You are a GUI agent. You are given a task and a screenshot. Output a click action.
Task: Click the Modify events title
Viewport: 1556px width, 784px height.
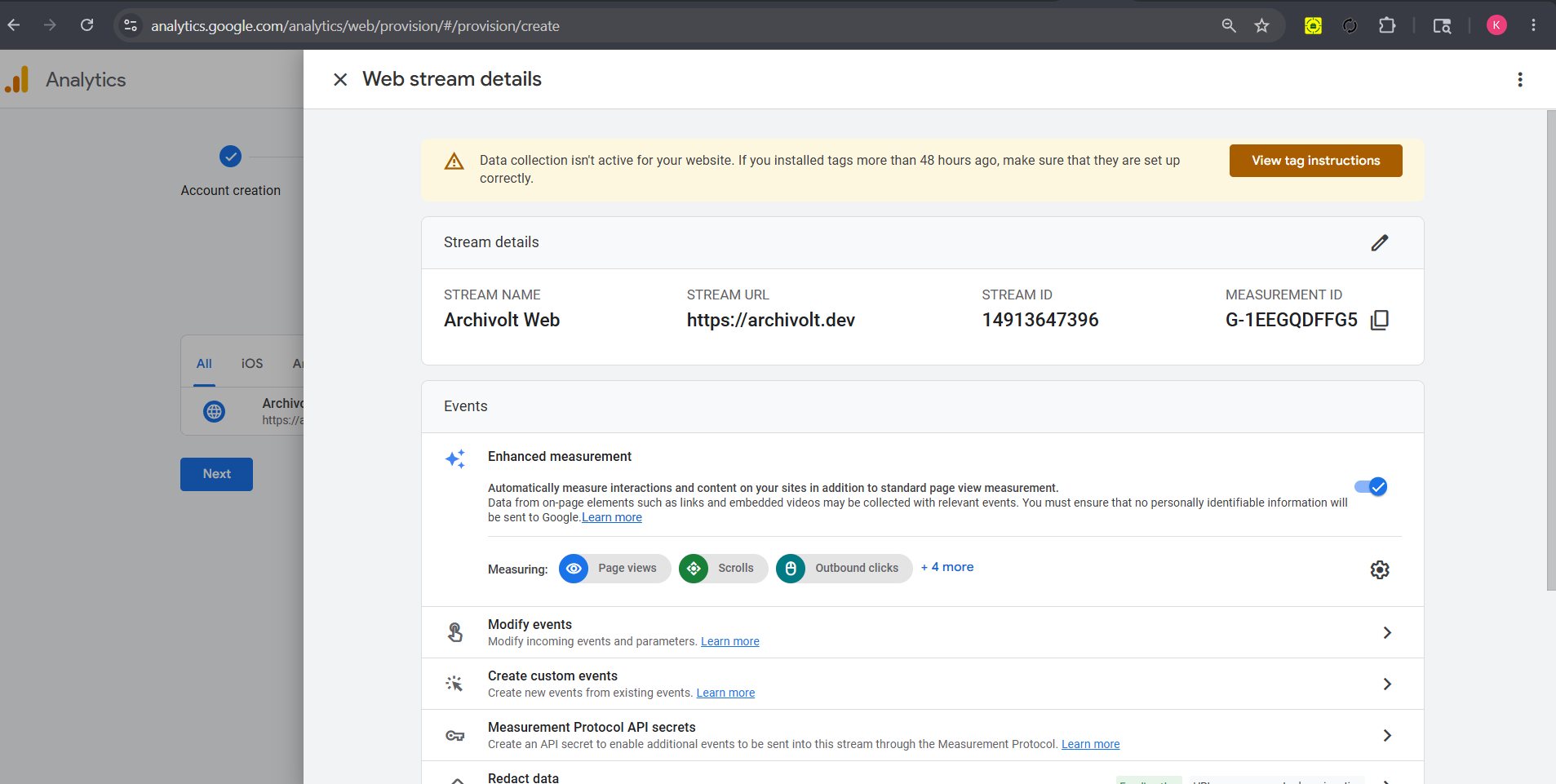(530, 624)
